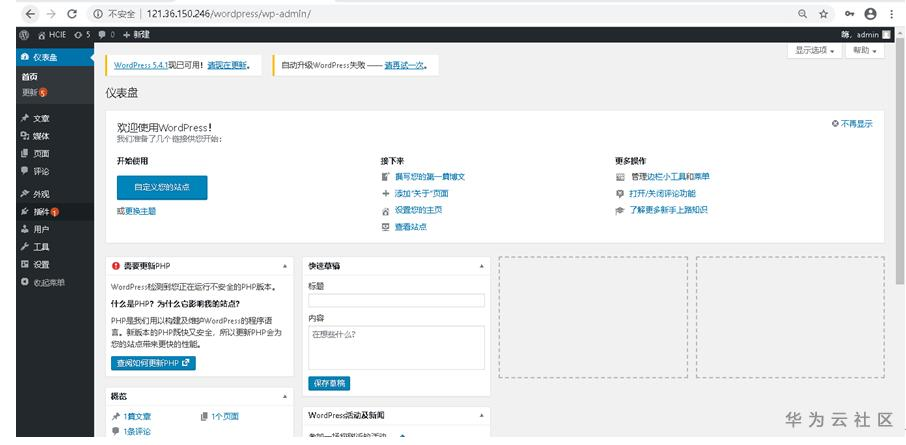This screenshot has width=906, height=445.
Task: Reload the page with the refresh icon
Action: (72, 14)
